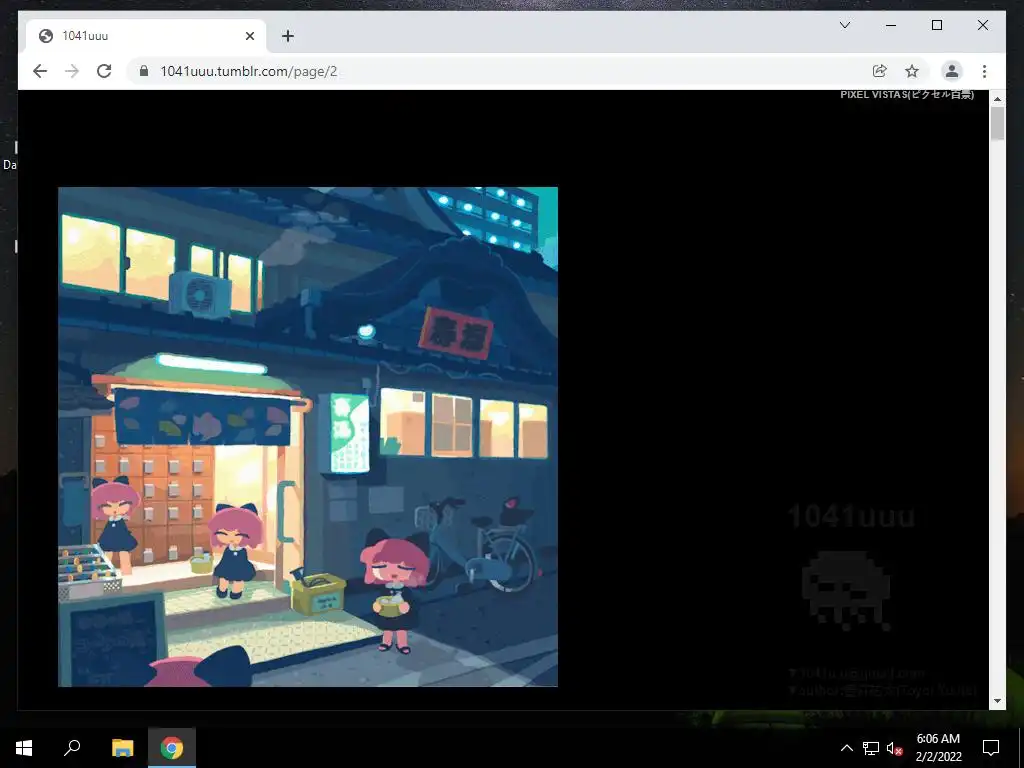Click the page scrollbar down arrow
Viewport: 1024px width, 768px height.
coord(997,701)
